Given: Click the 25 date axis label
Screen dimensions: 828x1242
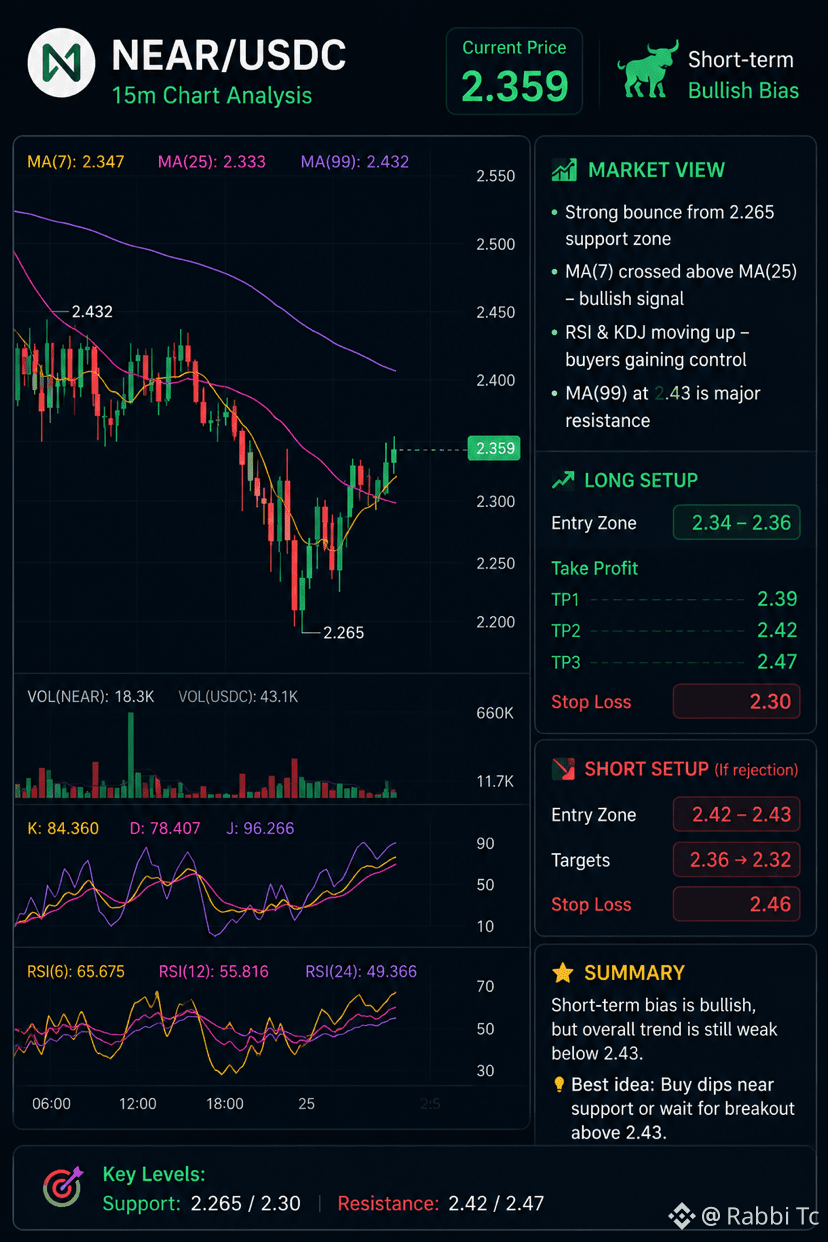Looking at the screenshot, I should pos(306,1104).
